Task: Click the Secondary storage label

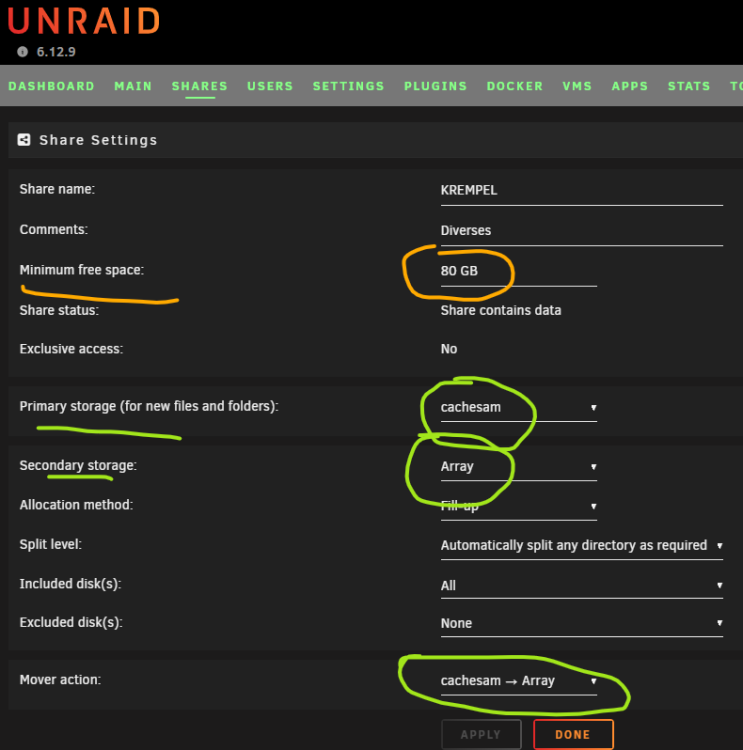Action: [x=78, y=466]
